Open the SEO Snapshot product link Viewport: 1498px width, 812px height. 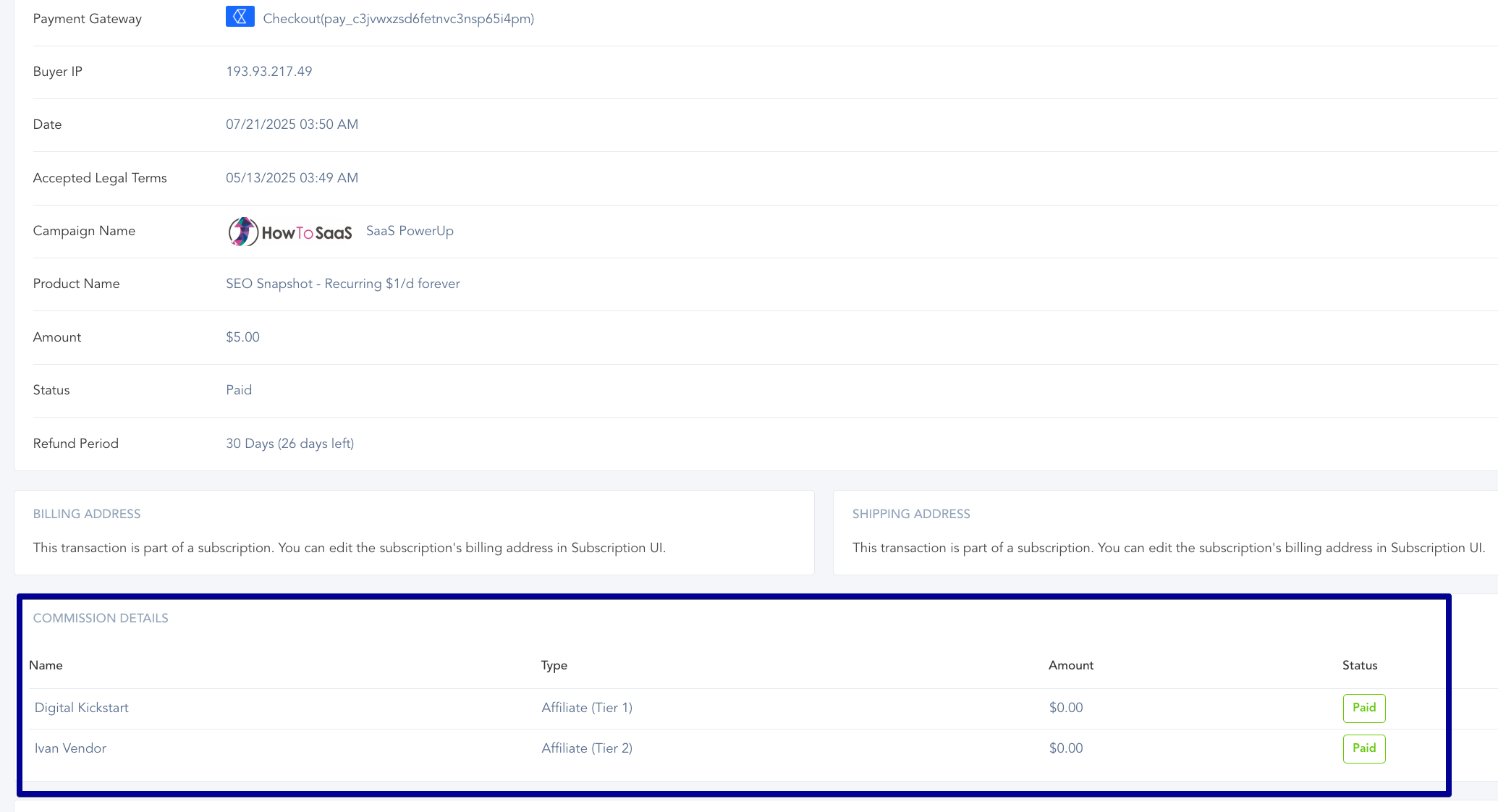point(342,284)
